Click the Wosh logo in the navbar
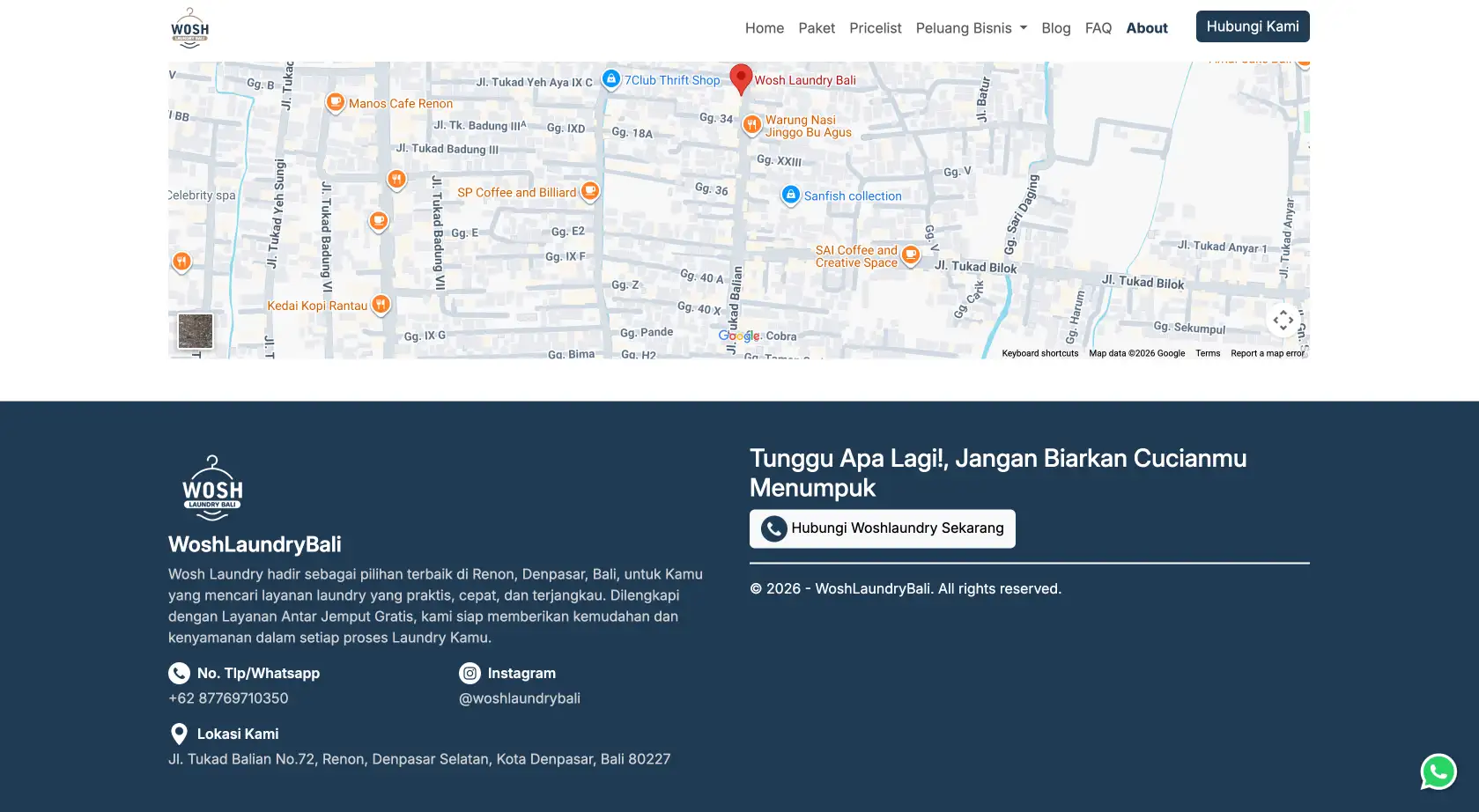 click(x=189, y=27)
